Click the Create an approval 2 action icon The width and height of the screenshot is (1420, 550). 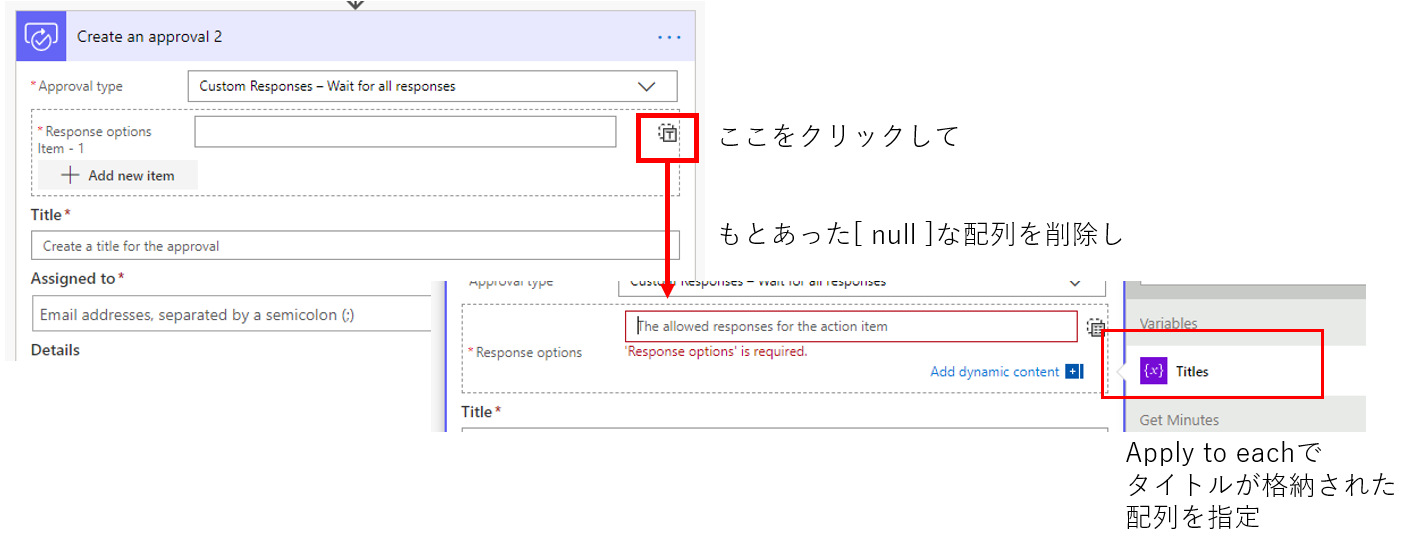click(42, 37)
